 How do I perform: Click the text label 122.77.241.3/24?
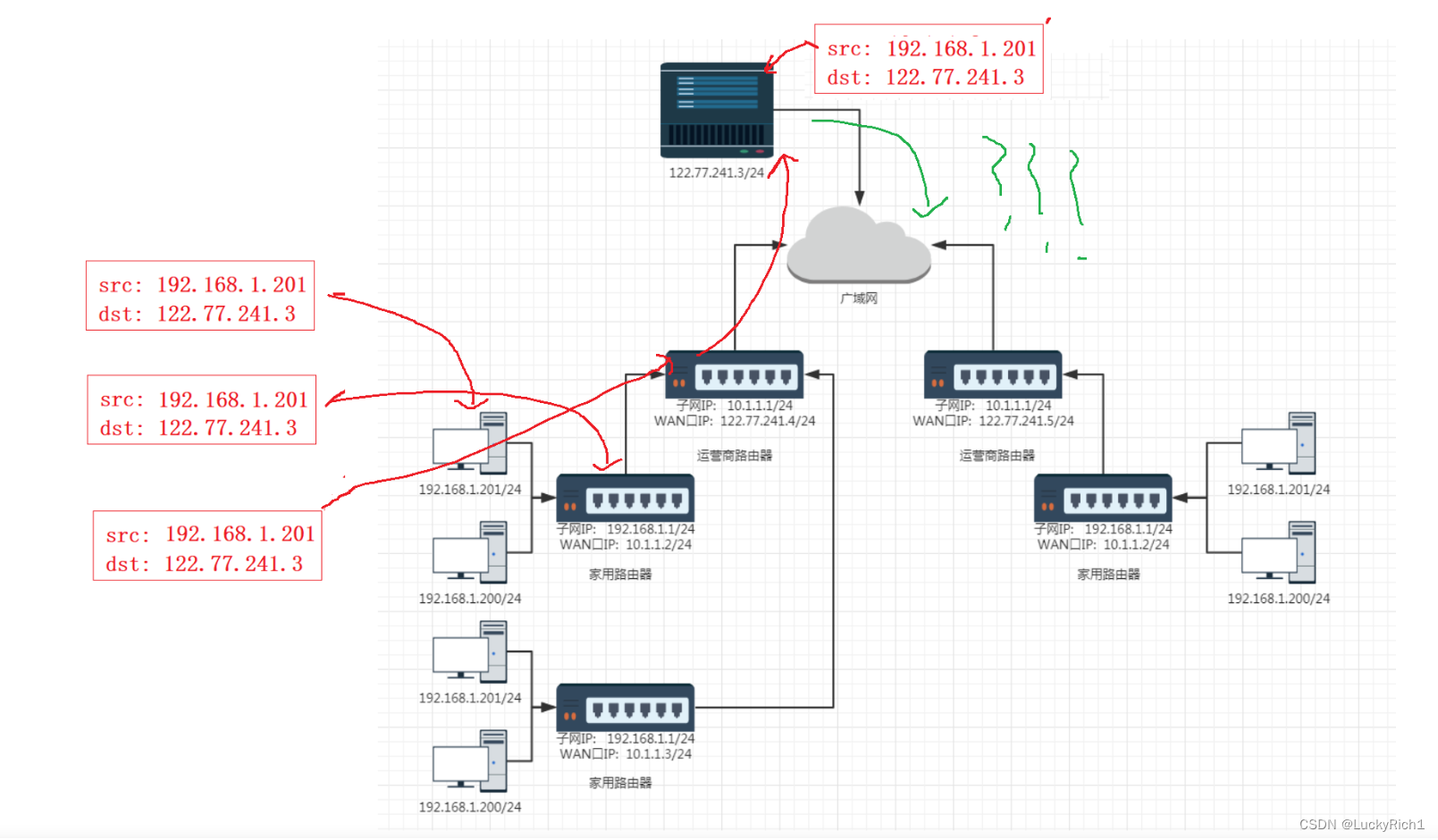(717, 172)
